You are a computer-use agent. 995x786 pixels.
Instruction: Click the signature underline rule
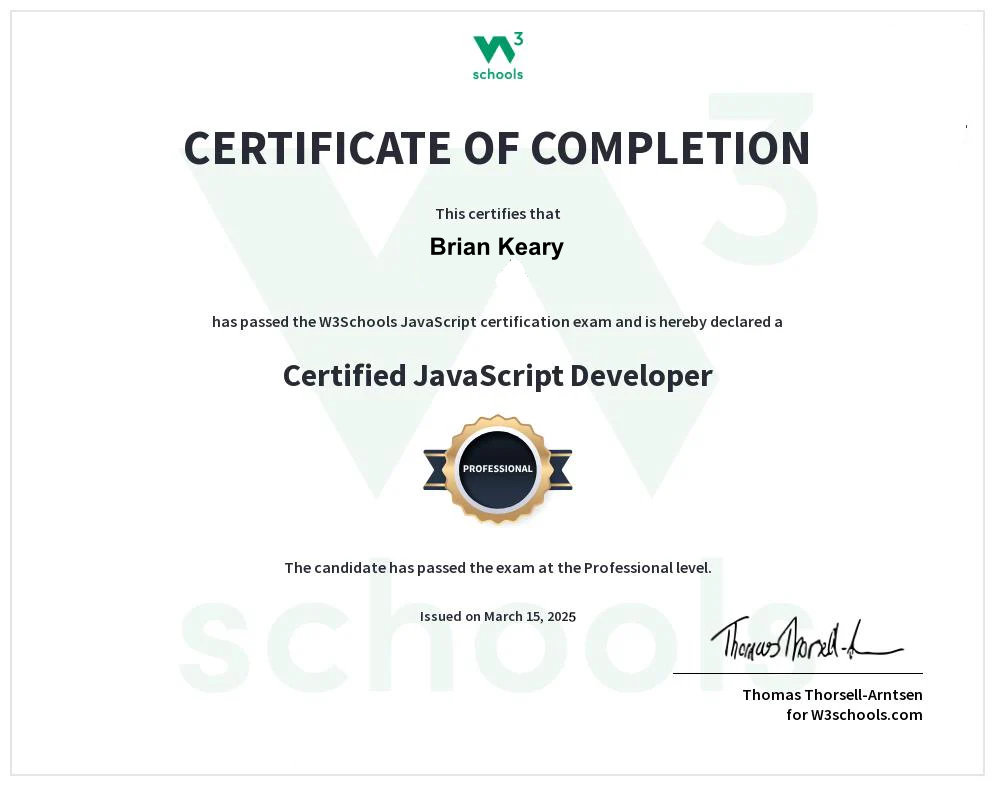(x=797, y=673)
